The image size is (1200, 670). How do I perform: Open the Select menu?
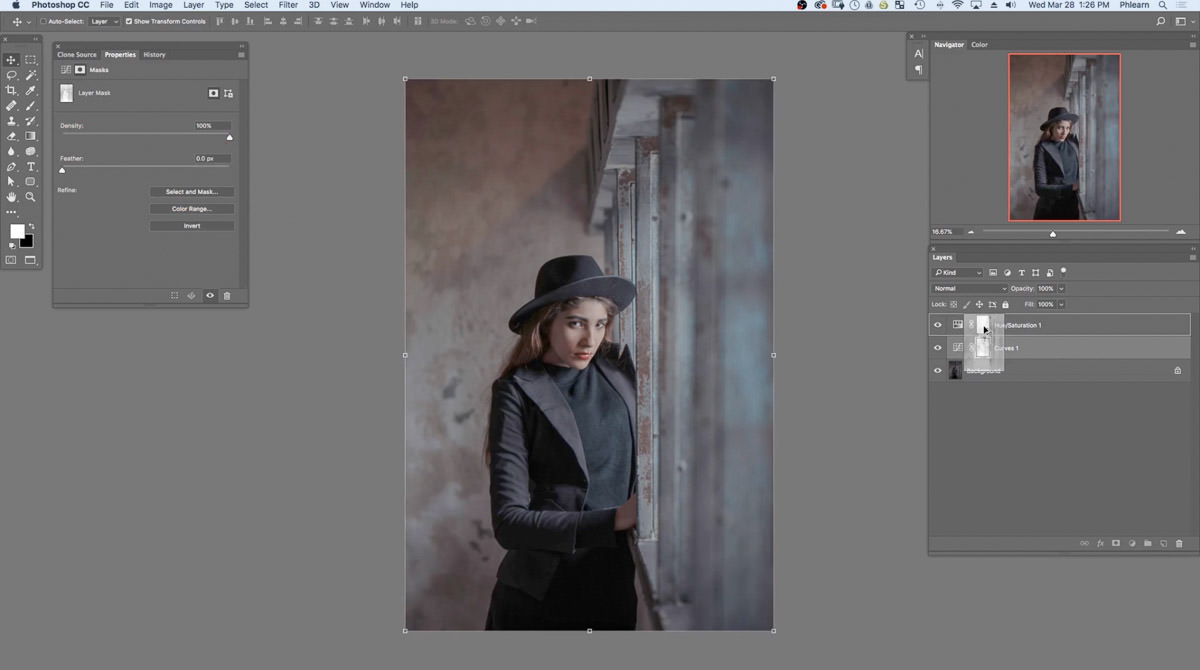tap(256, 5)
